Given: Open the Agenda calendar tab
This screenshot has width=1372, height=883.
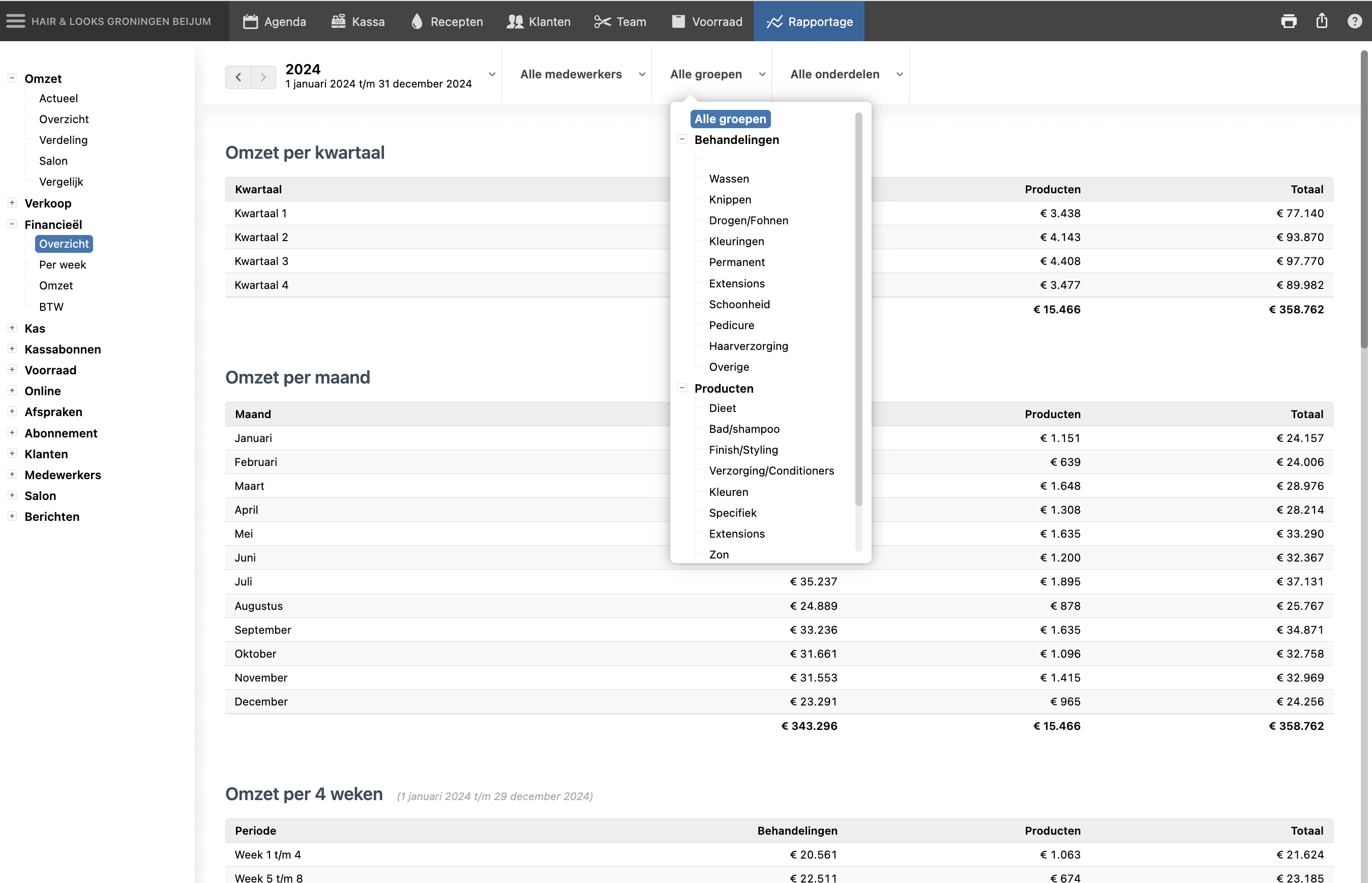Looking at the screenshot, I should point(275,21).
